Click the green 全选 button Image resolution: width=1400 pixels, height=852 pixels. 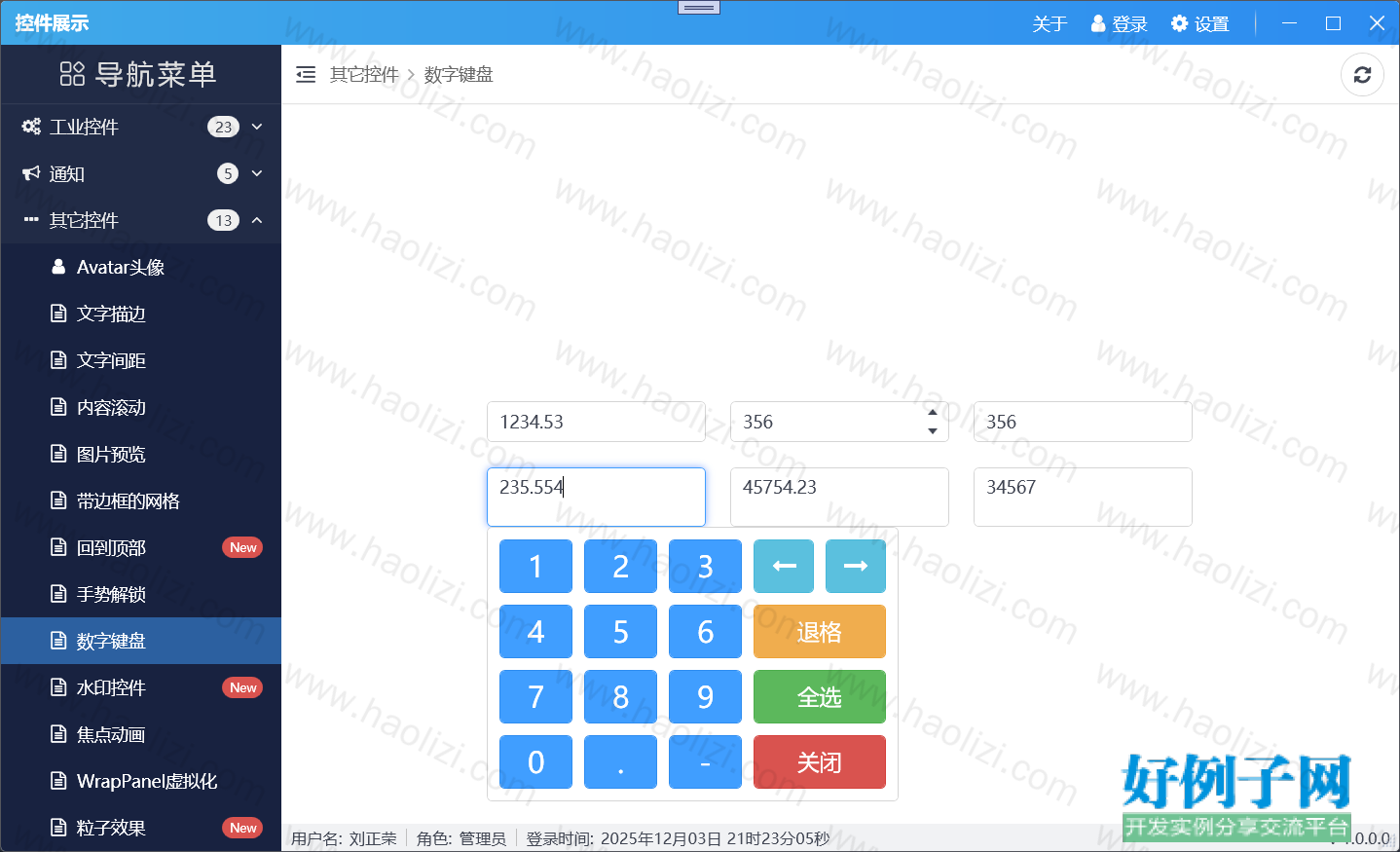click(x=820, y=696)
